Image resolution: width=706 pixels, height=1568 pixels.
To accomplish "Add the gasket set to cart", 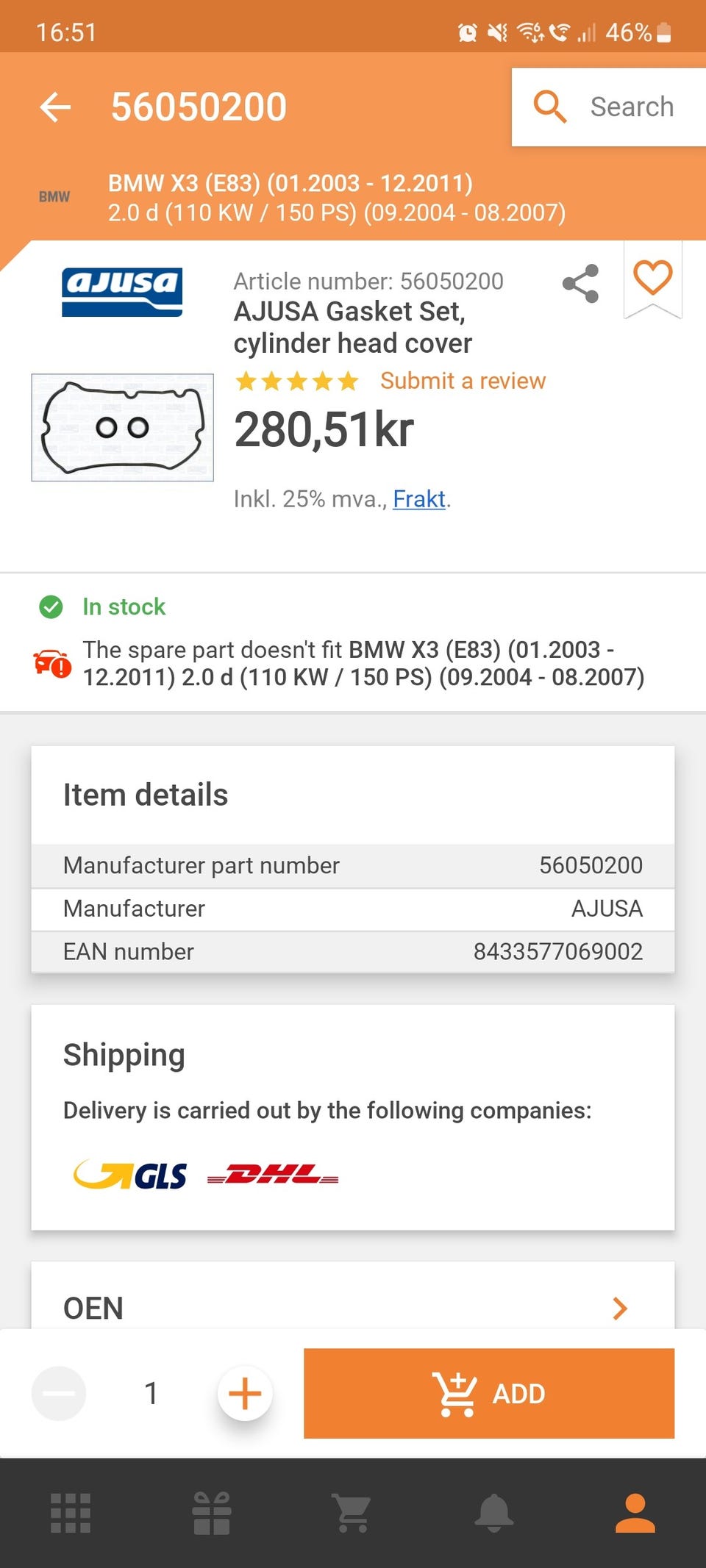I will point(489,1393).
